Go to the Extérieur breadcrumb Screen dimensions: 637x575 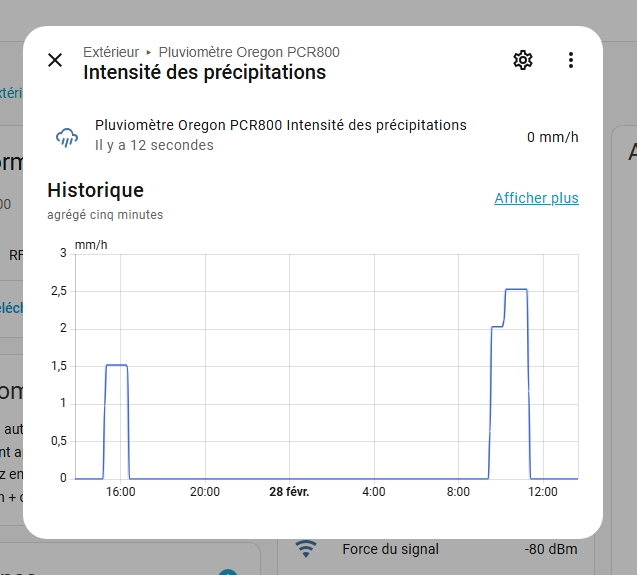coord(111,52)
